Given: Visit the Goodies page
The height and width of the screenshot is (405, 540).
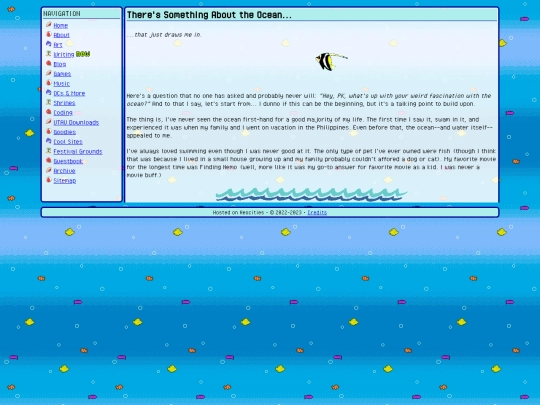Looking at the screenshot, I should coord(65,132).
